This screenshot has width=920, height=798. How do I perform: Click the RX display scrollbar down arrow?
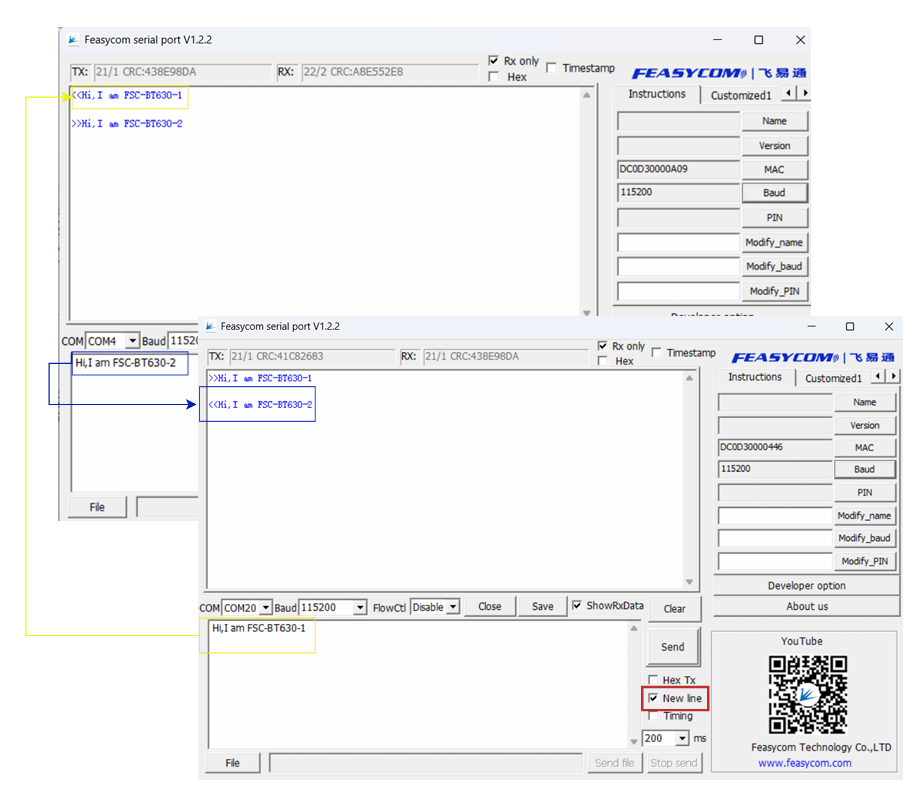point(689,581)
